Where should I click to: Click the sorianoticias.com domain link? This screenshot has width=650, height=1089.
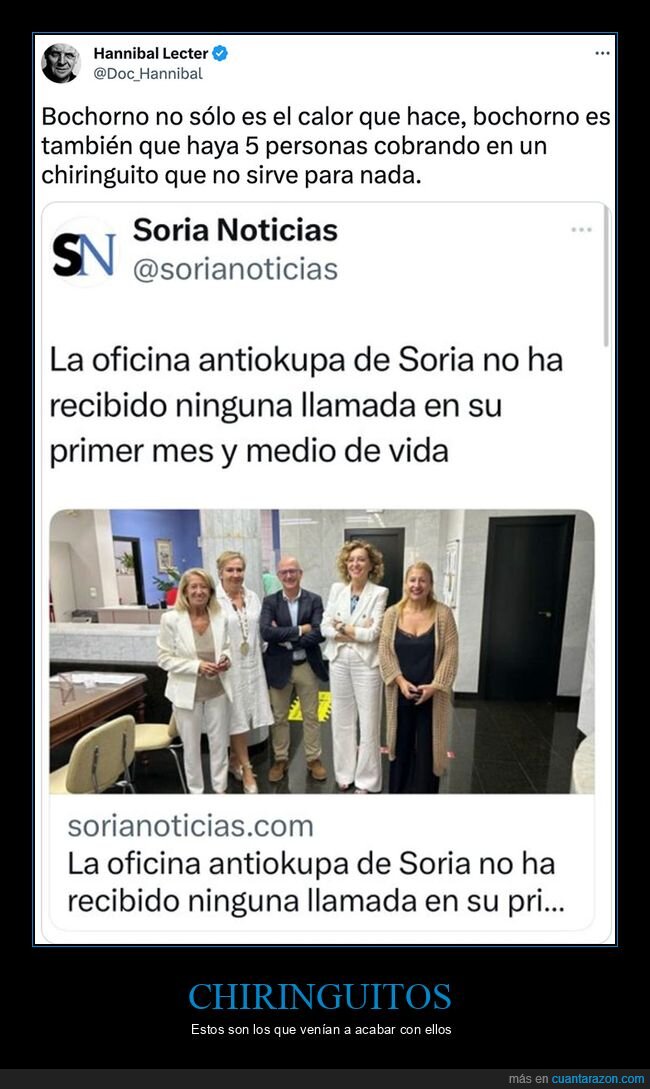click(x=191, y=826)
